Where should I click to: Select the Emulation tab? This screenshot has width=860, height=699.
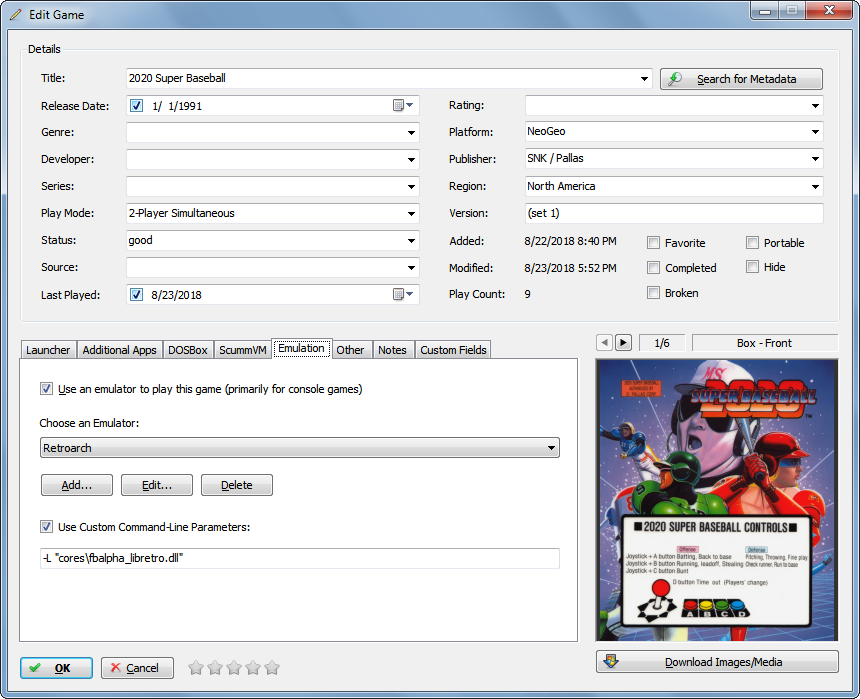[x=301, y=348]
